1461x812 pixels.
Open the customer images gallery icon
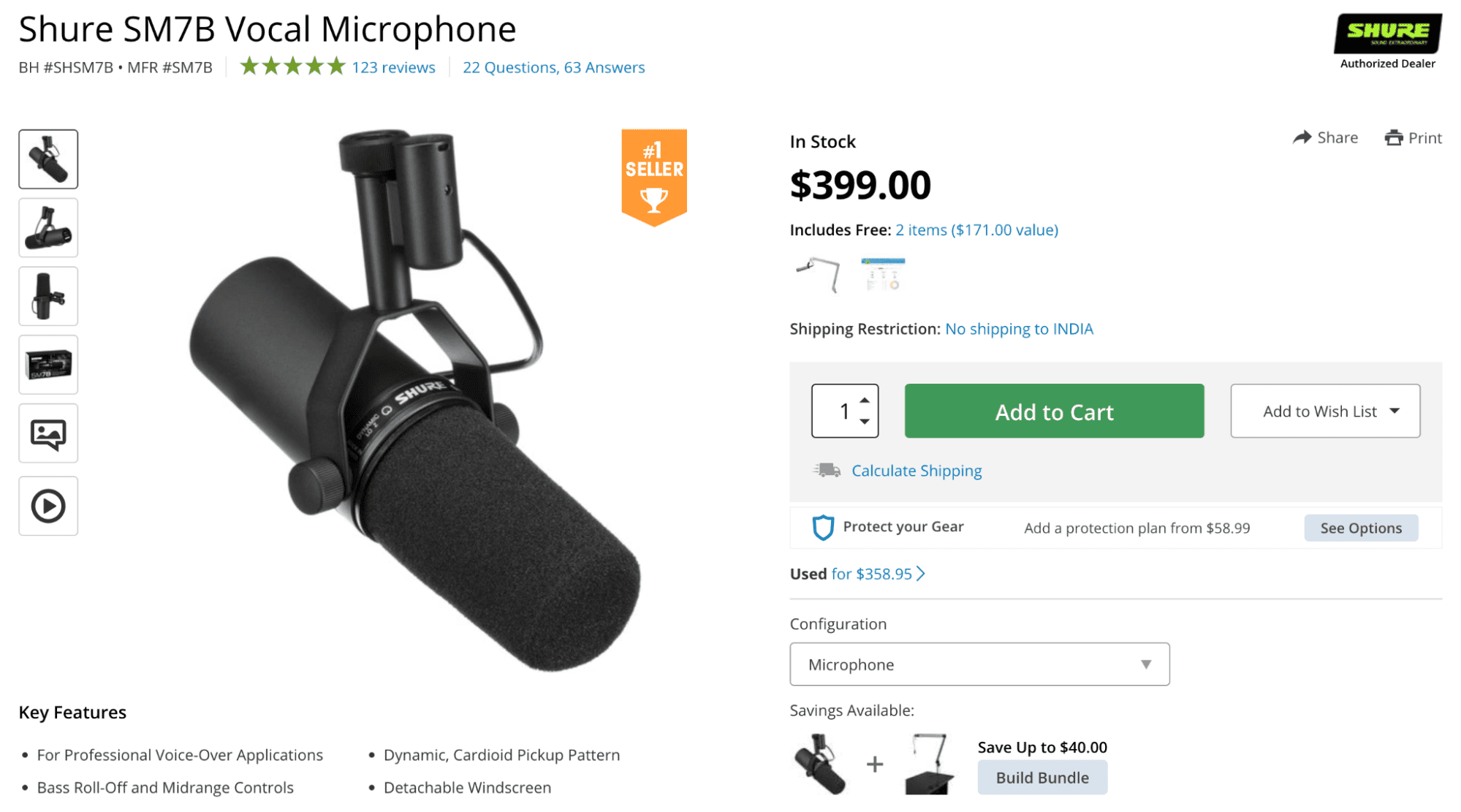point(48,434)
